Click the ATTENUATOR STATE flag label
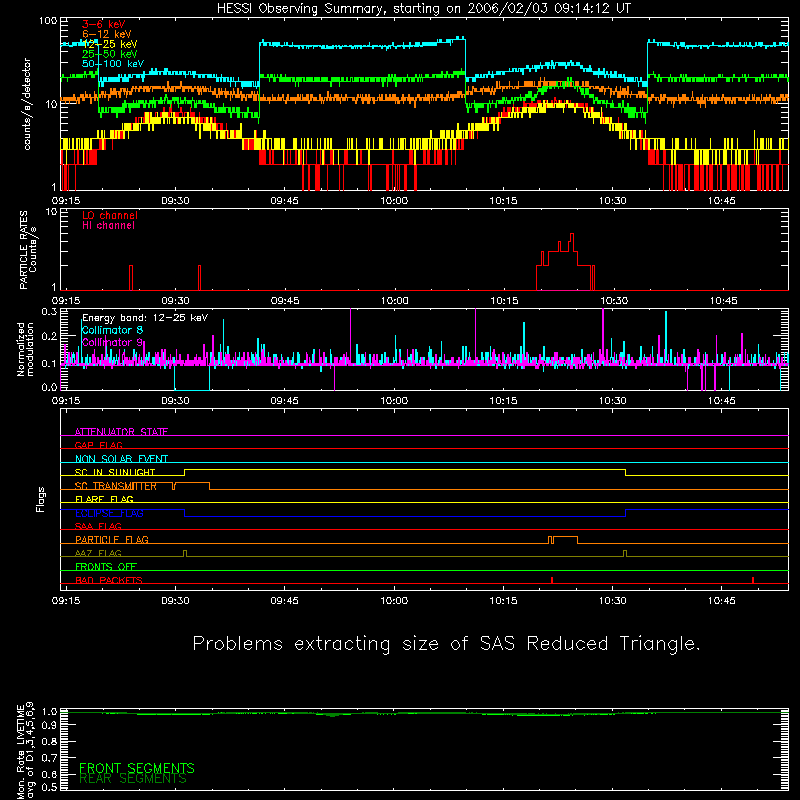The height and width of the screenshot is (800, 800). point(121,432)
